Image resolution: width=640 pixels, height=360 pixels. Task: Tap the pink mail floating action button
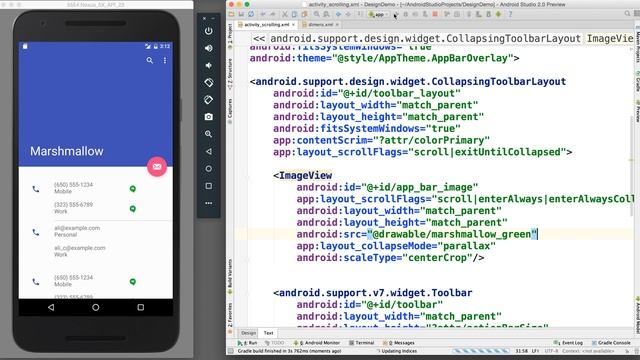click(x=157, y=167)
